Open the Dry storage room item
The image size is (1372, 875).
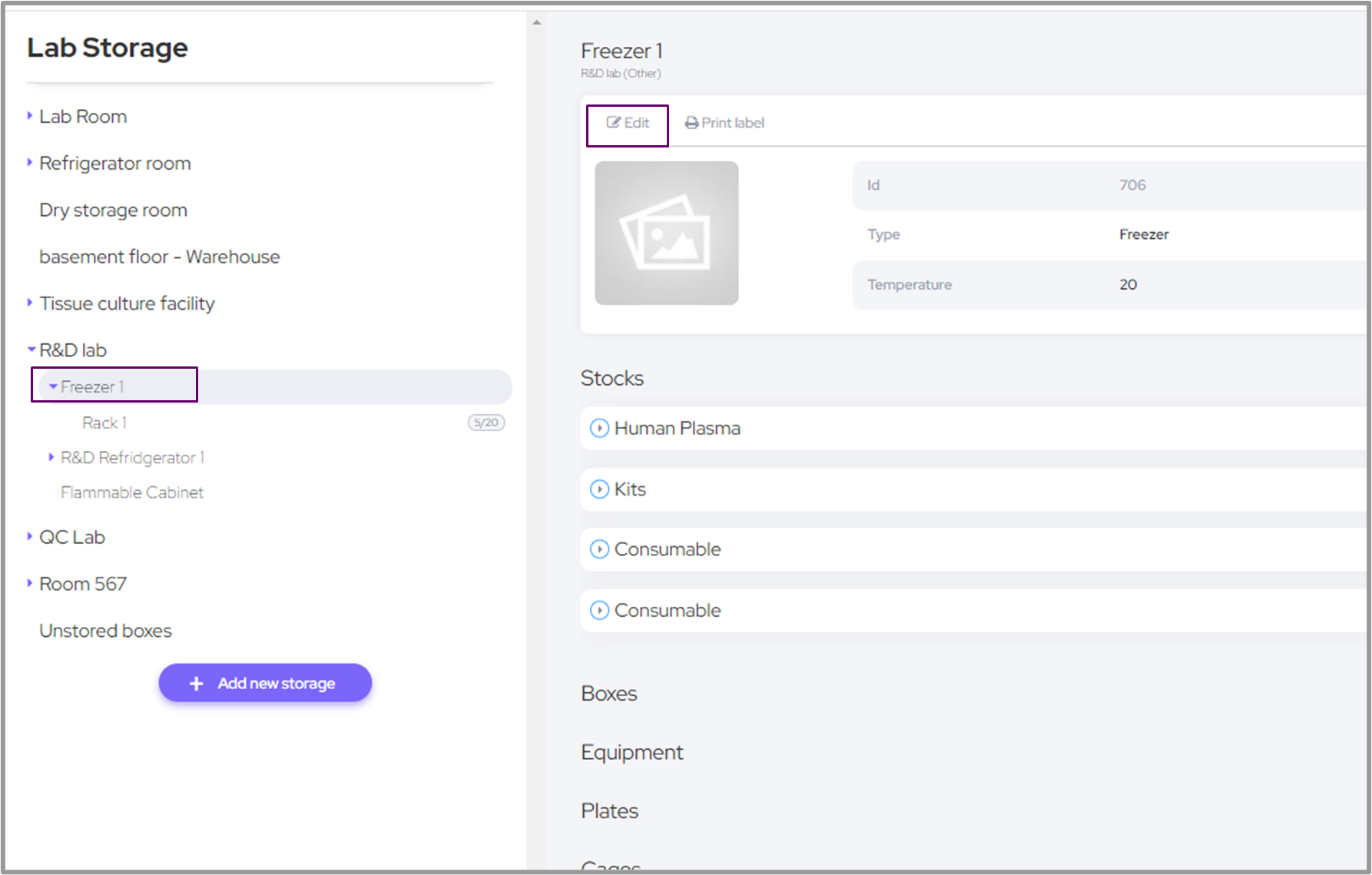[x=113, y=210]
